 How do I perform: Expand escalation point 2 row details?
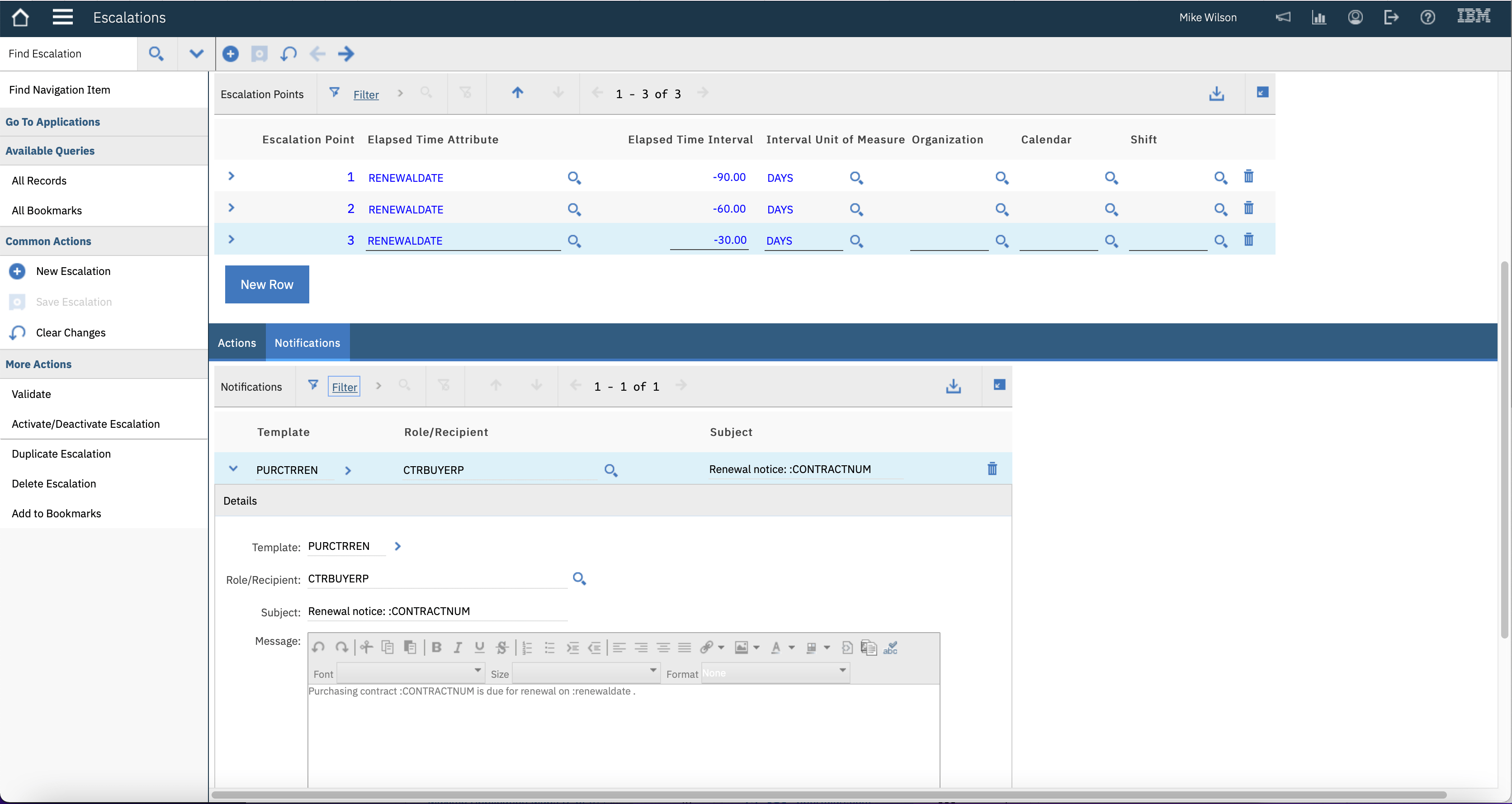click(x=231, y=208)
